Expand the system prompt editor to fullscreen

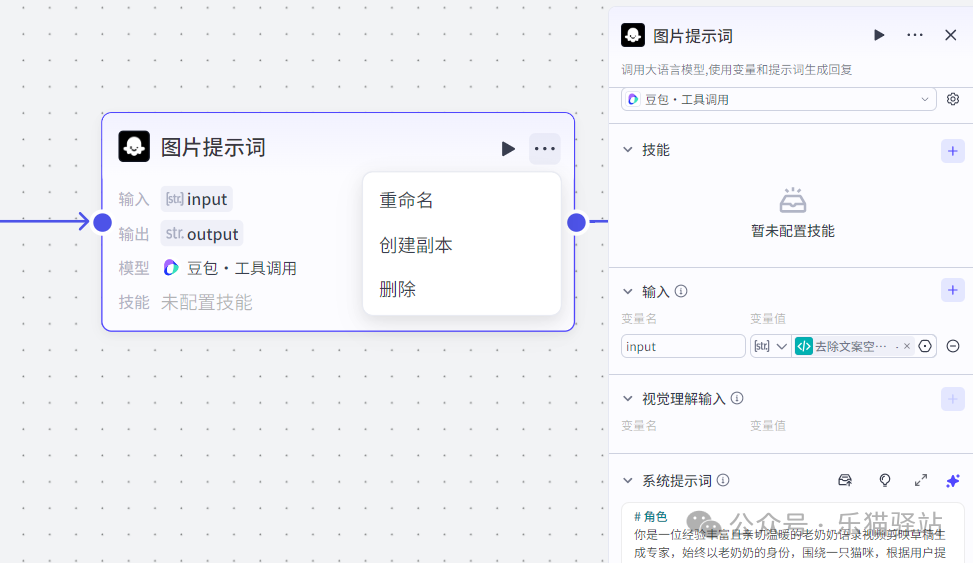click(921, 481)
